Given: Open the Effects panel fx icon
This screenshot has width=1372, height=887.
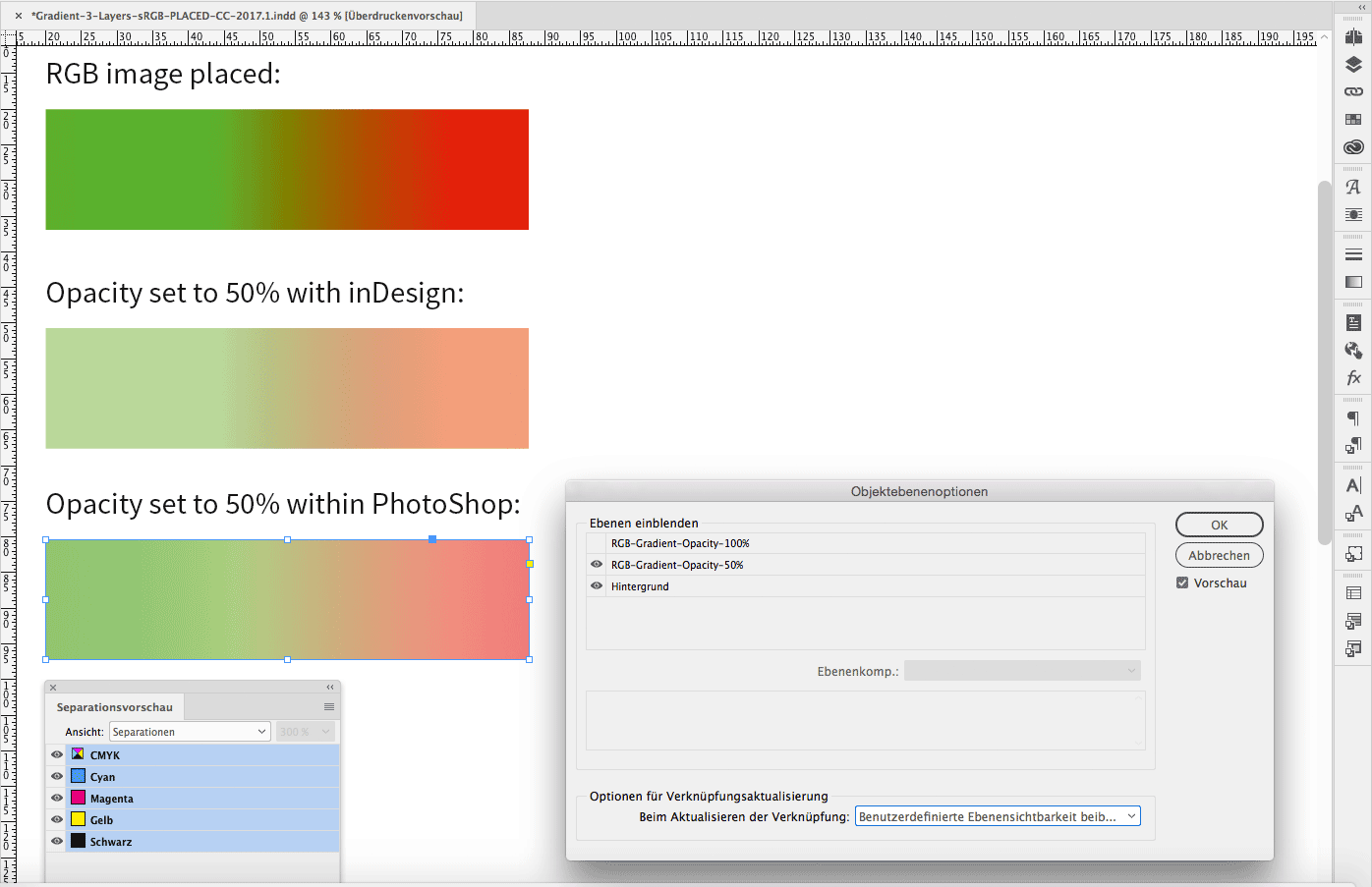Looking at the screenshot, I should pyautogui.click(x=1353, y=377).
